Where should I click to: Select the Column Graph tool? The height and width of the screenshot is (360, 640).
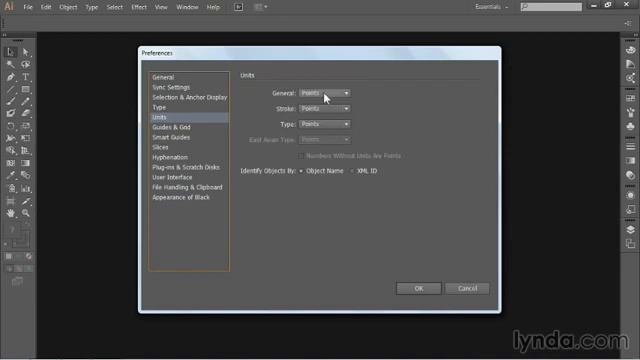[25, 189]
